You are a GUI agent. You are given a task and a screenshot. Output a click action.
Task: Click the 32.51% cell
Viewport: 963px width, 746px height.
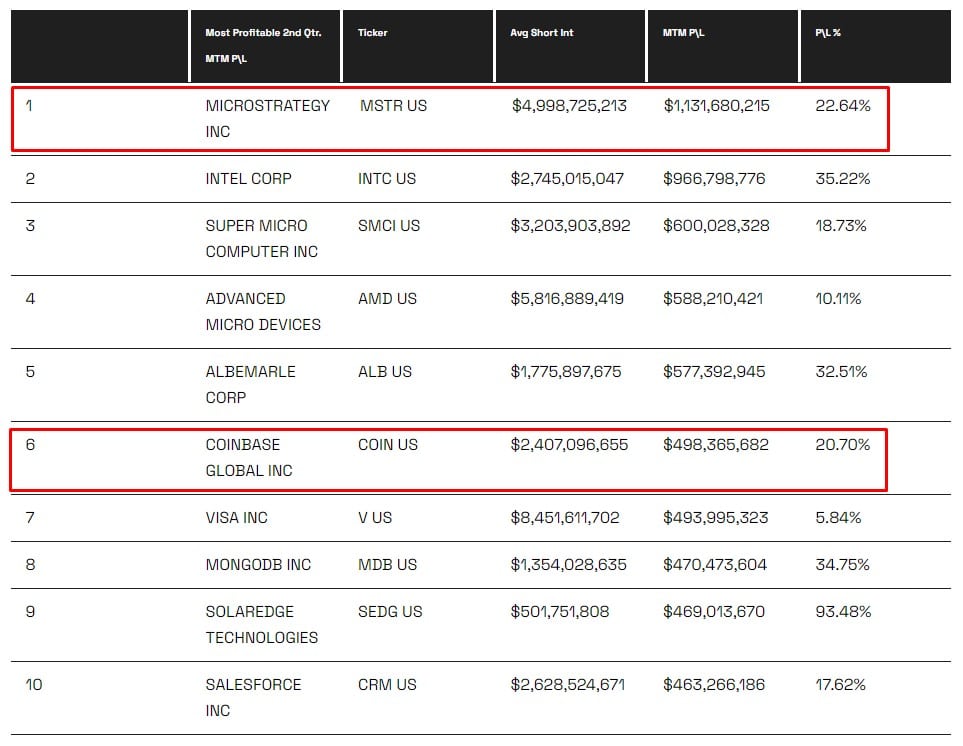[841, 372]
